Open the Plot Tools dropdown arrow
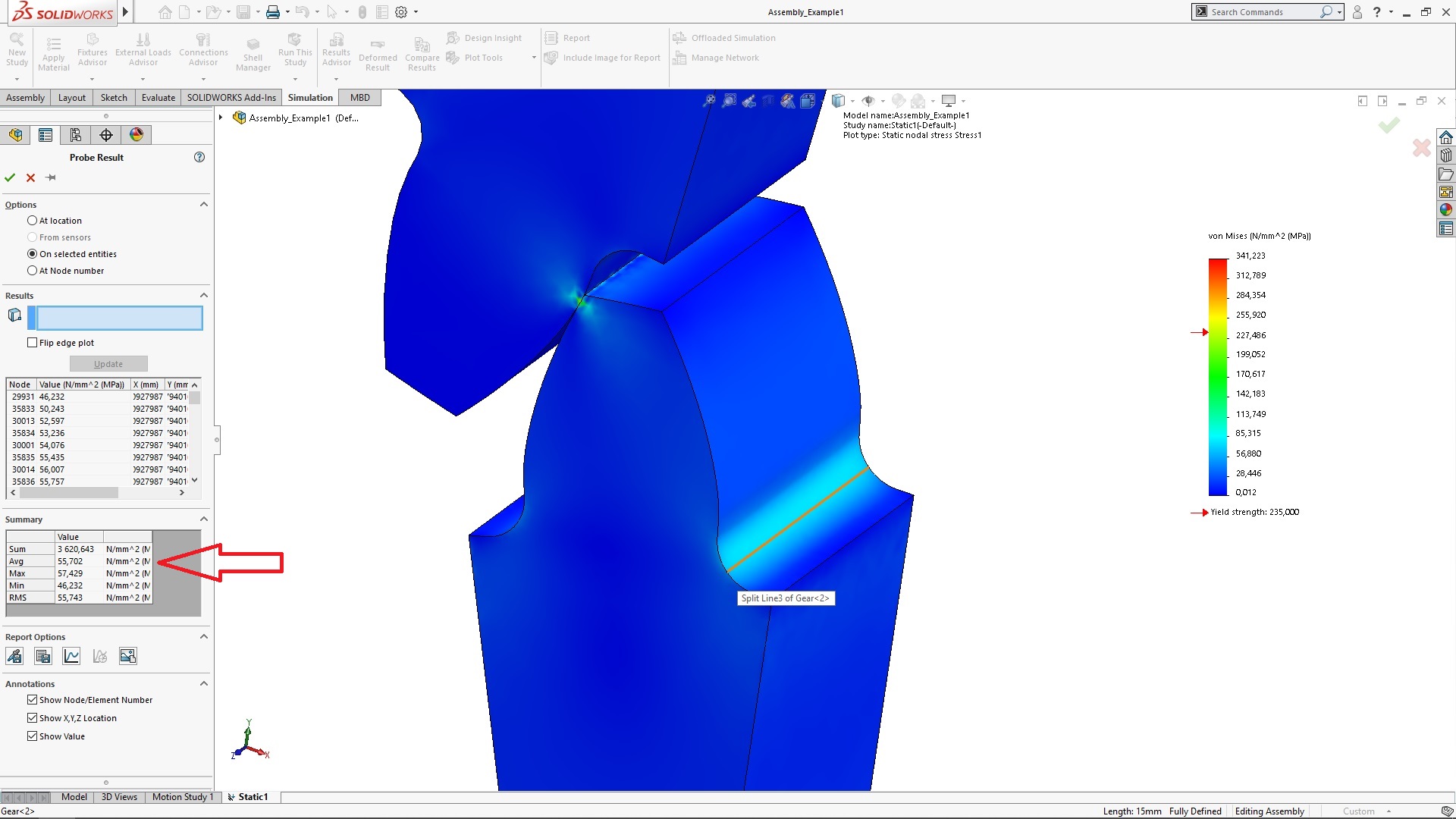Viewport: 1456px width, 819px height. [x=534, y=58]
